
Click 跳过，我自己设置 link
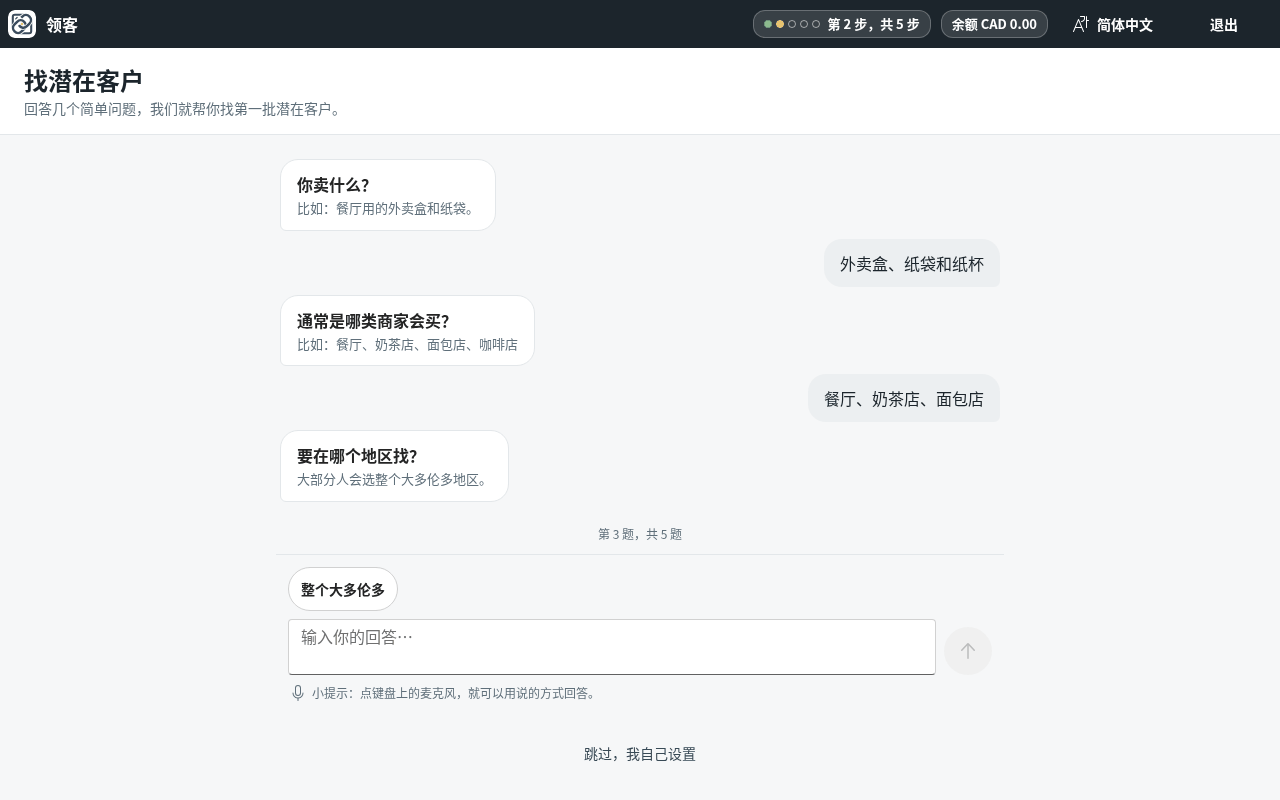click(640, 754)
